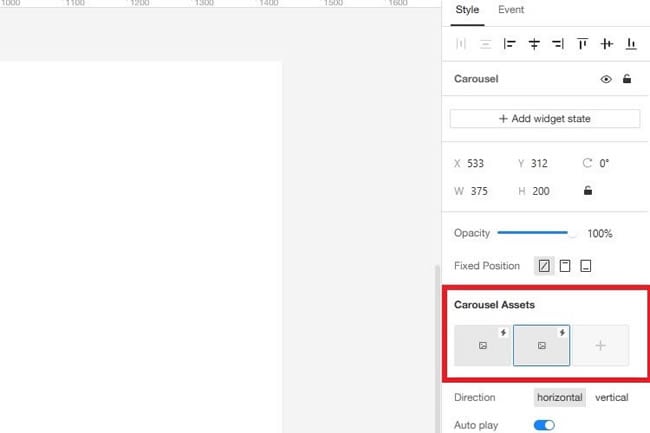Click the opacity 100% value
The image size is (650, 433).
click(600, 234)
